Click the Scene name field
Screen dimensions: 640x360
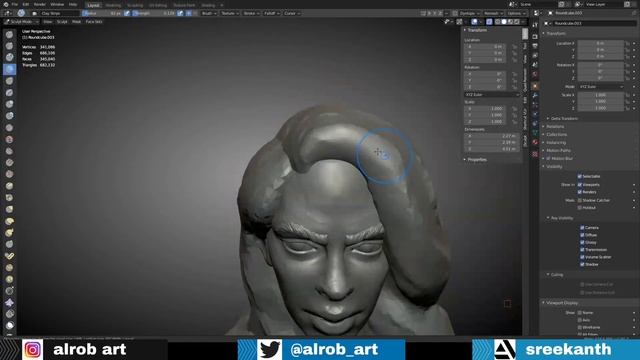tap(538, 4)
